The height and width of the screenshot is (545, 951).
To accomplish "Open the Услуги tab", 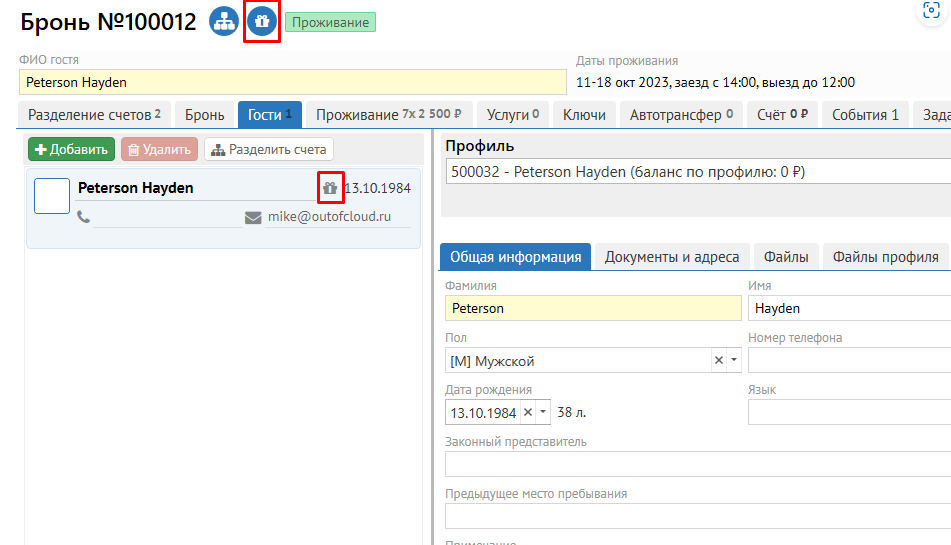I will [513, 115].
